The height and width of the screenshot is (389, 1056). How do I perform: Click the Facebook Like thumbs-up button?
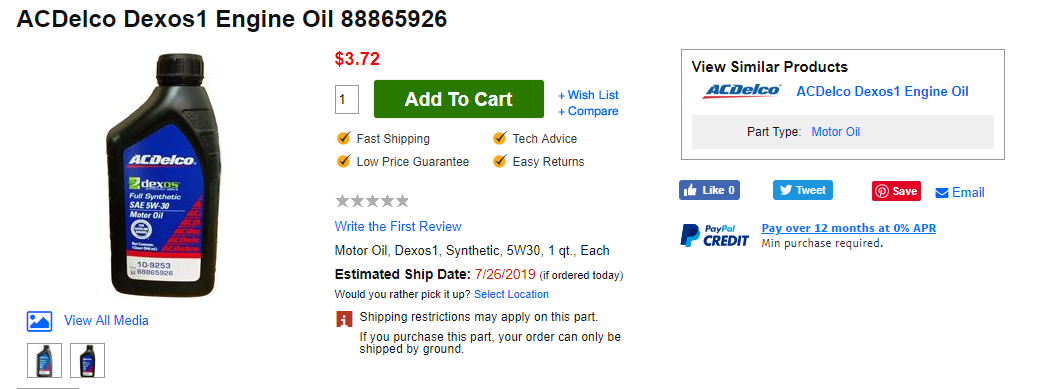point(709,190)
